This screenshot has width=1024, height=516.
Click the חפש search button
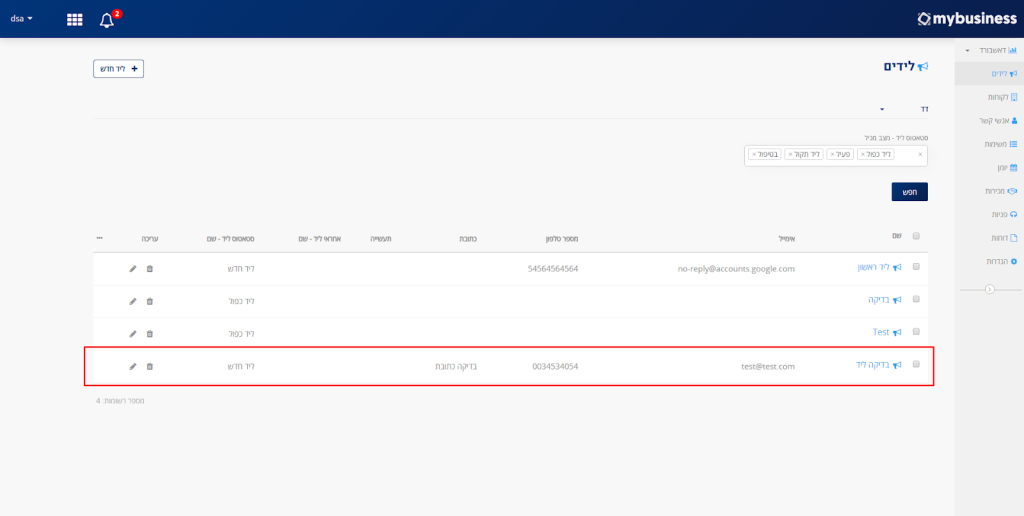[910, 191]
